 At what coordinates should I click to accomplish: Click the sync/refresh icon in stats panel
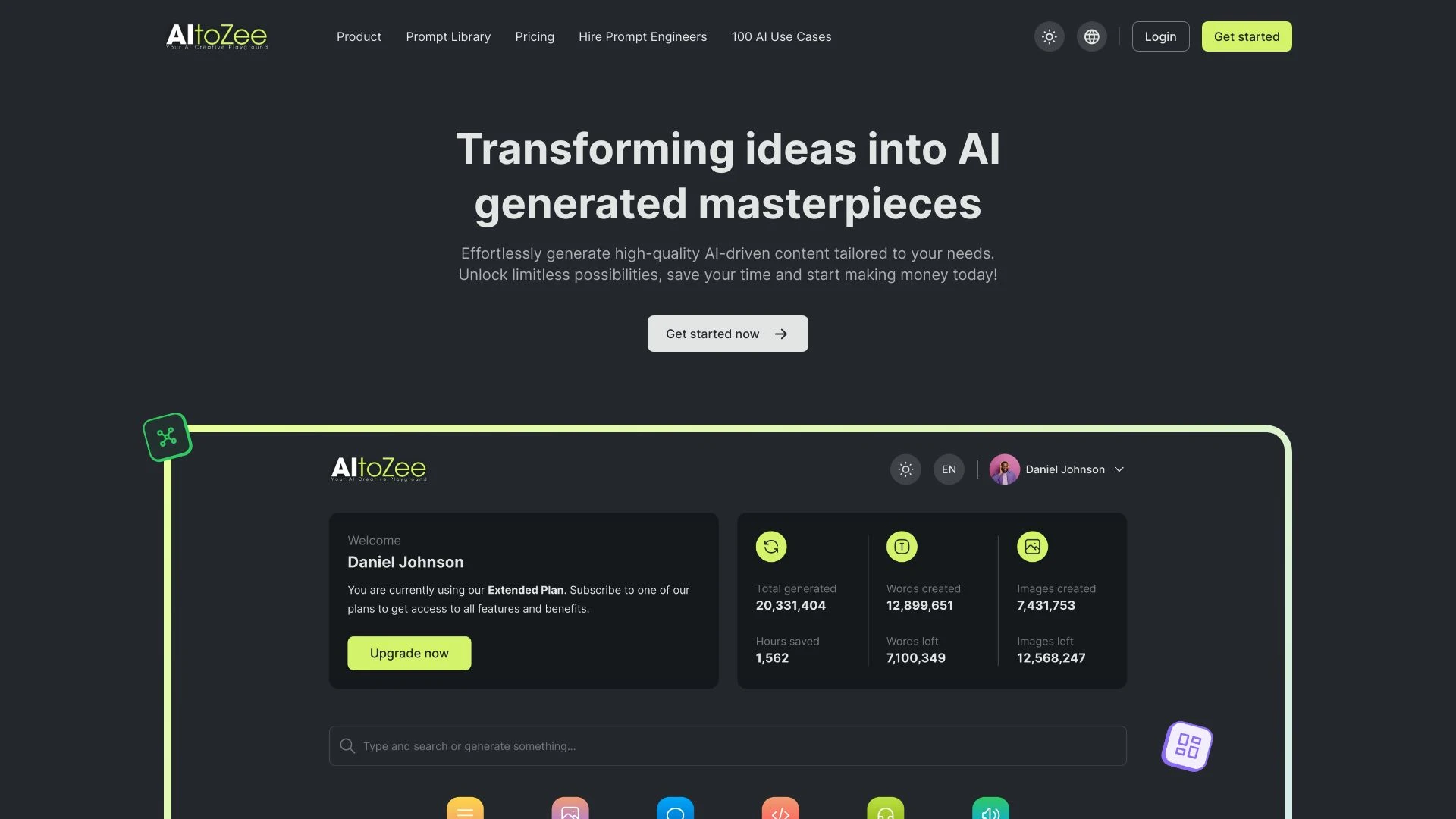pyautogui.click(x=771, y=545)
